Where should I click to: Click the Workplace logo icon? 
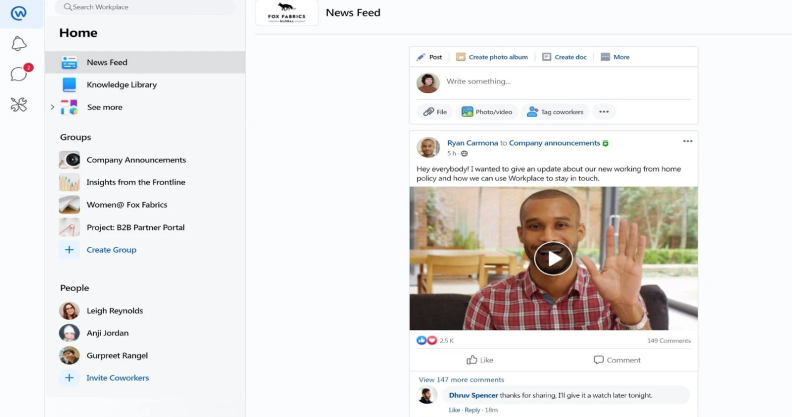pyautogui.click(x=19, y=13)
